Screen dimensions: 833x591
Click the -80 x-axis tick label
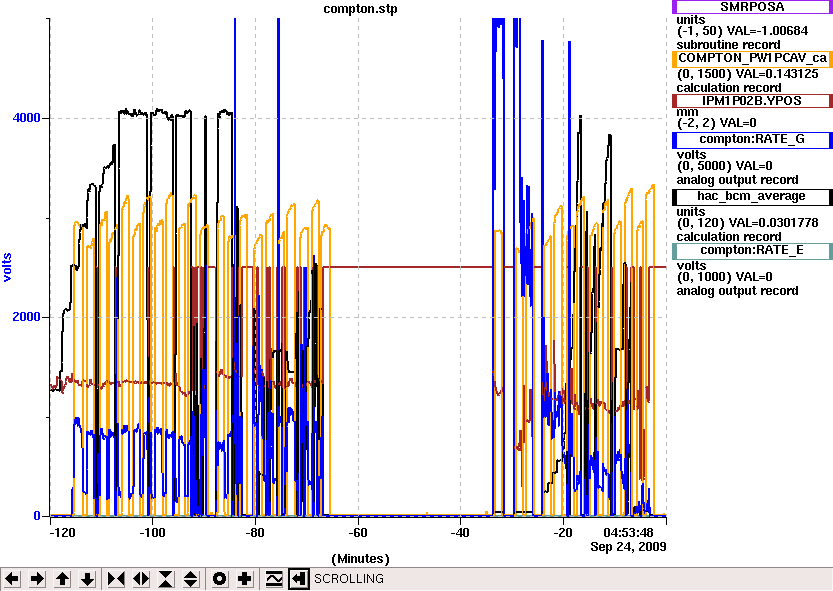pos(255,533)
